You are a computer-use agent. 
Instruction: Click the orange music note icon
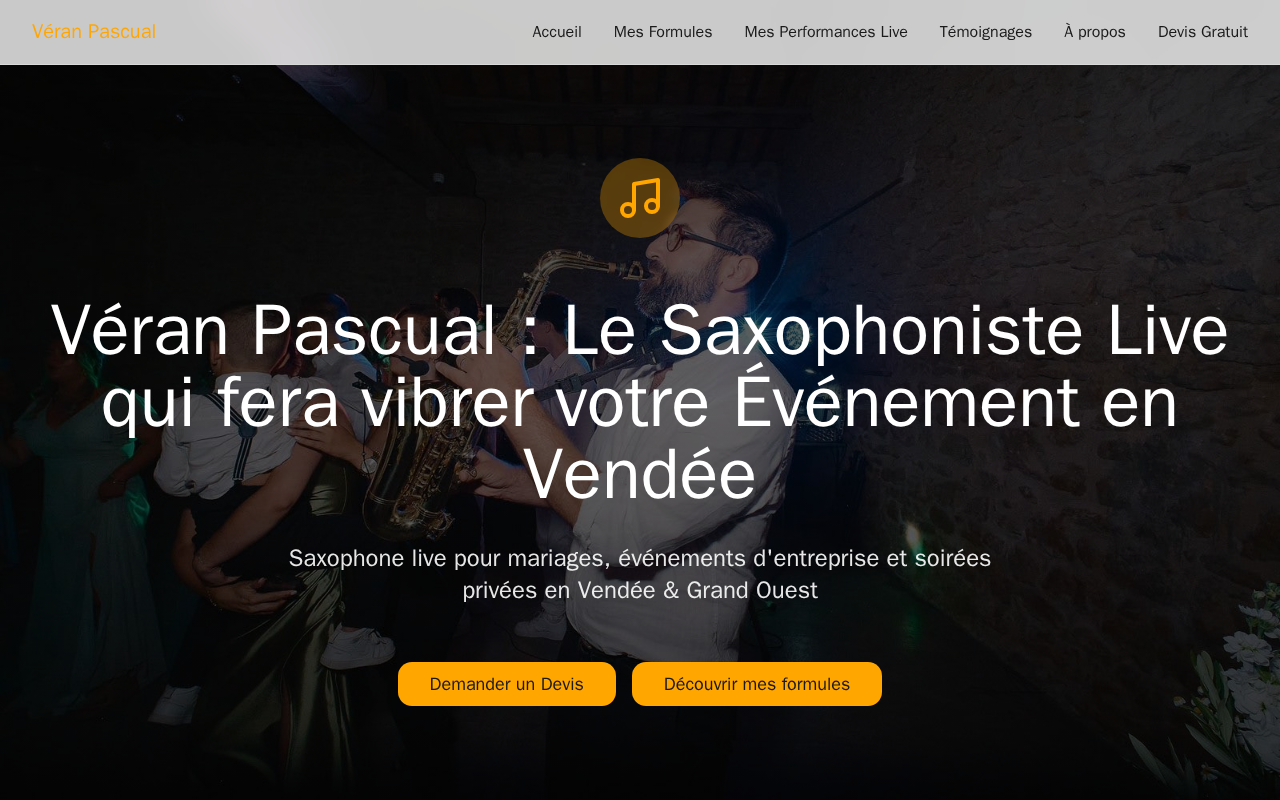[640, 198]
